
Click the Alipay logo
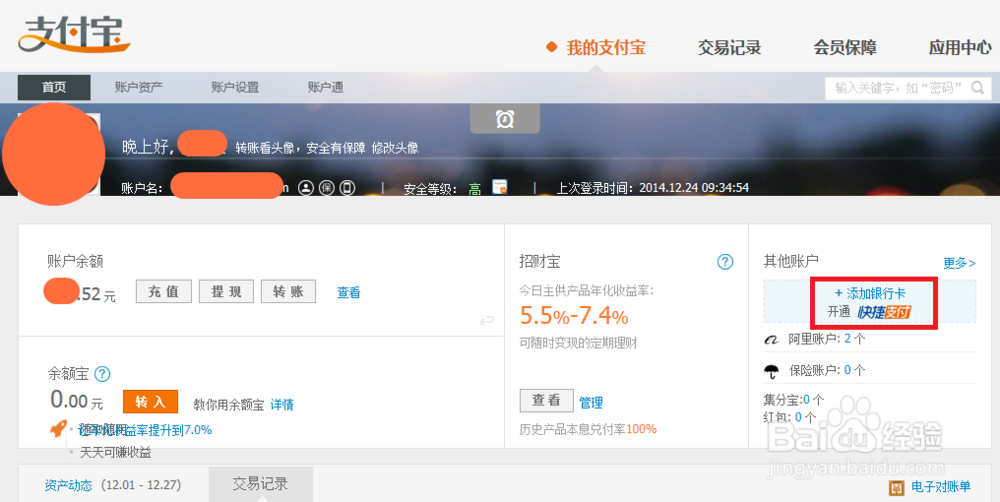[74, 36]
